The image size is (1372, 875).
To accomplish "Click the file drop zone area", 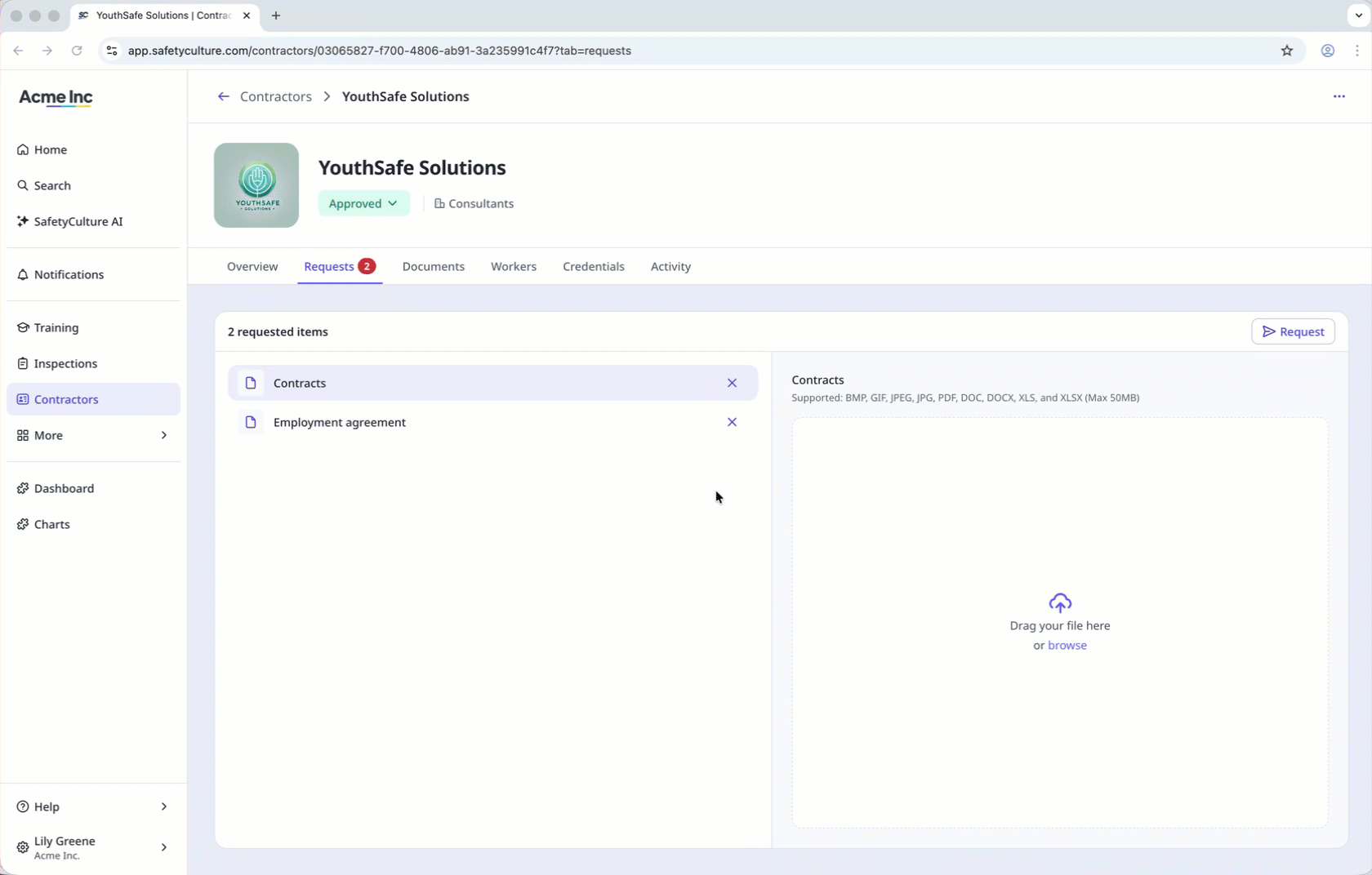I will click(x=1060, y=623).
